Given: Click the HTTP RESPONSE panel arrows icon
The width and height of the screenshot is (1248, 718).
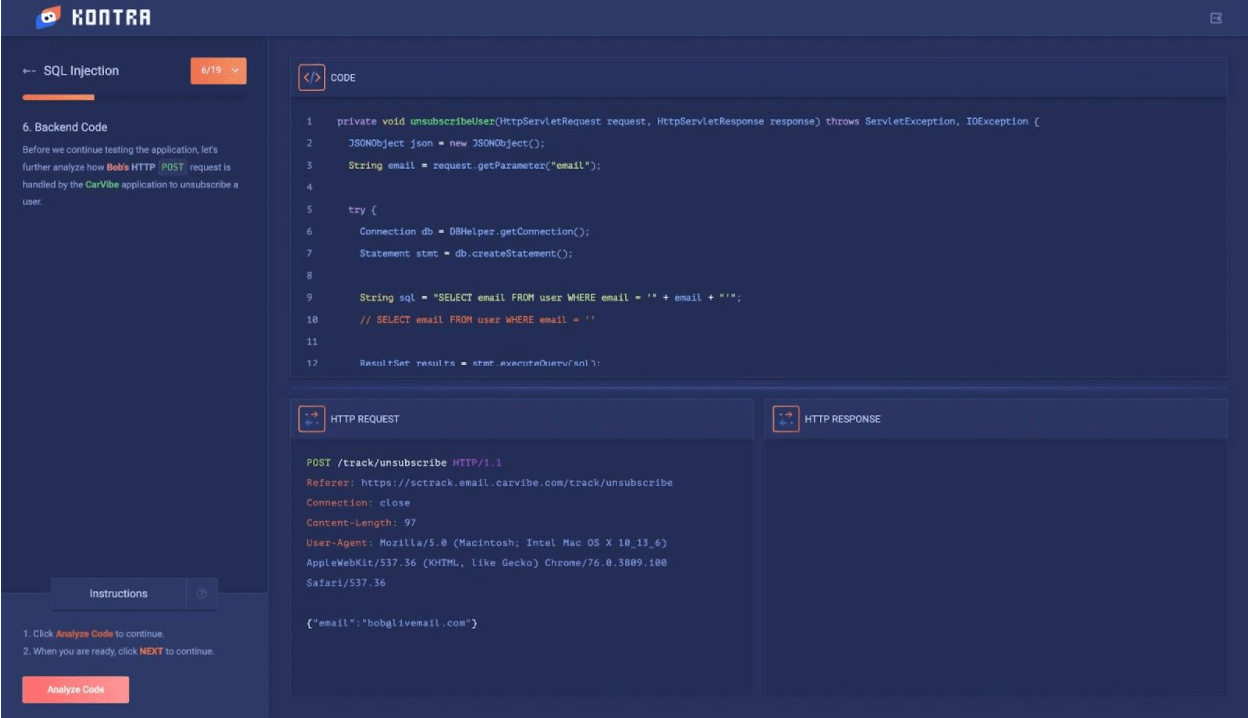Looking at the screenshot, I should pos(785,419).
